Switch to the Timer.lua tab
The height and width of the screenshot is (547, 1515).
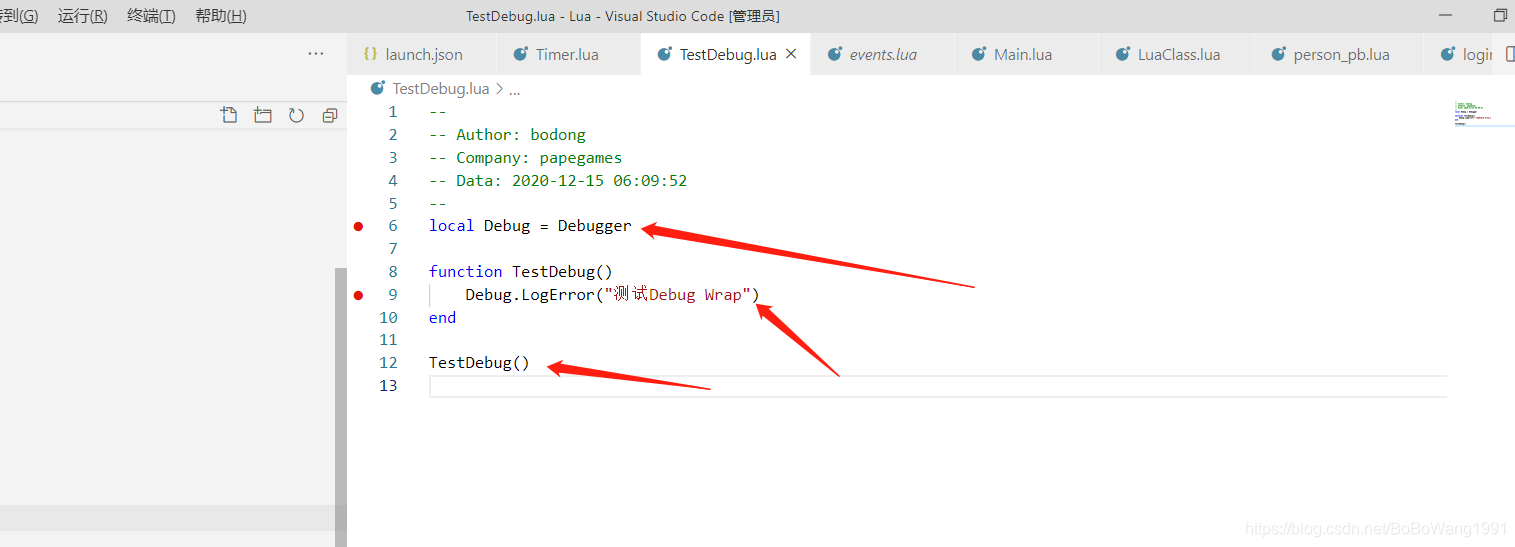(x=567, y=54)
